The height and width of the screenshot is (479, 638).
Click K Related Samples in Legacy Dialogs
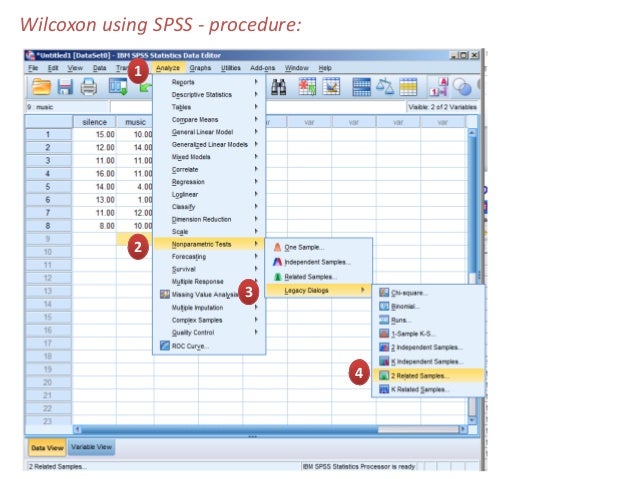(x=428, y=389)
